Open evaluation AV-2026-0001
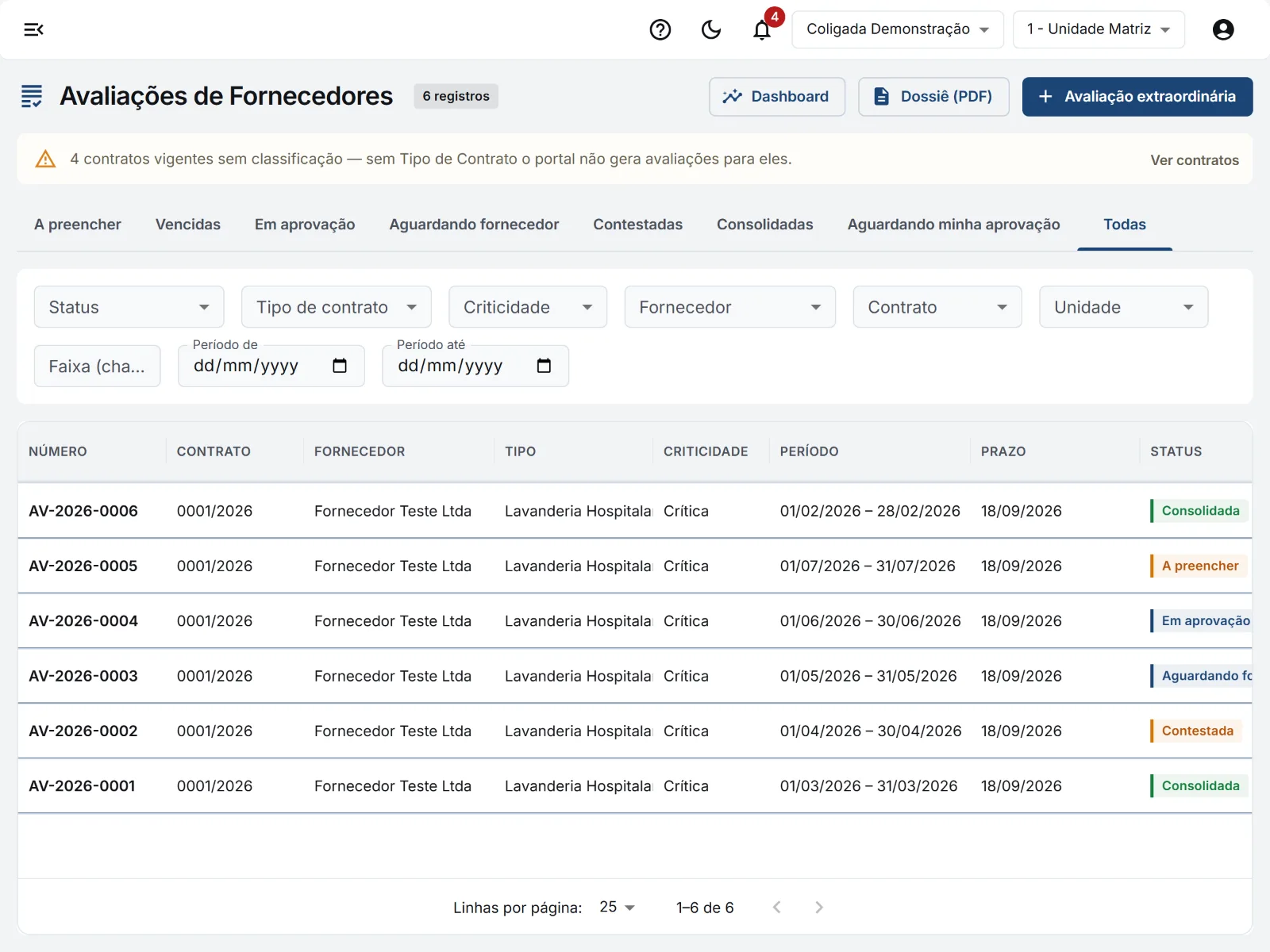 [82, 786]
